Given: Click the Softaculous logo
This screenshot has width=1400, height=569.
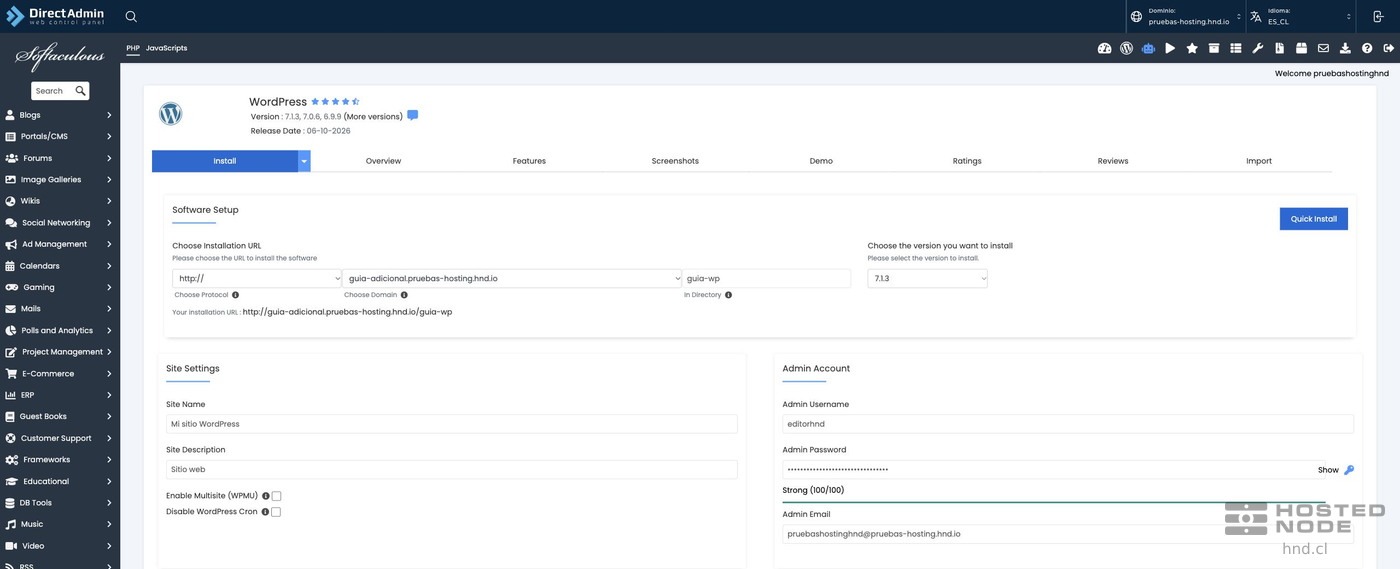Looking at the screenshot, I should pos(60,56).
